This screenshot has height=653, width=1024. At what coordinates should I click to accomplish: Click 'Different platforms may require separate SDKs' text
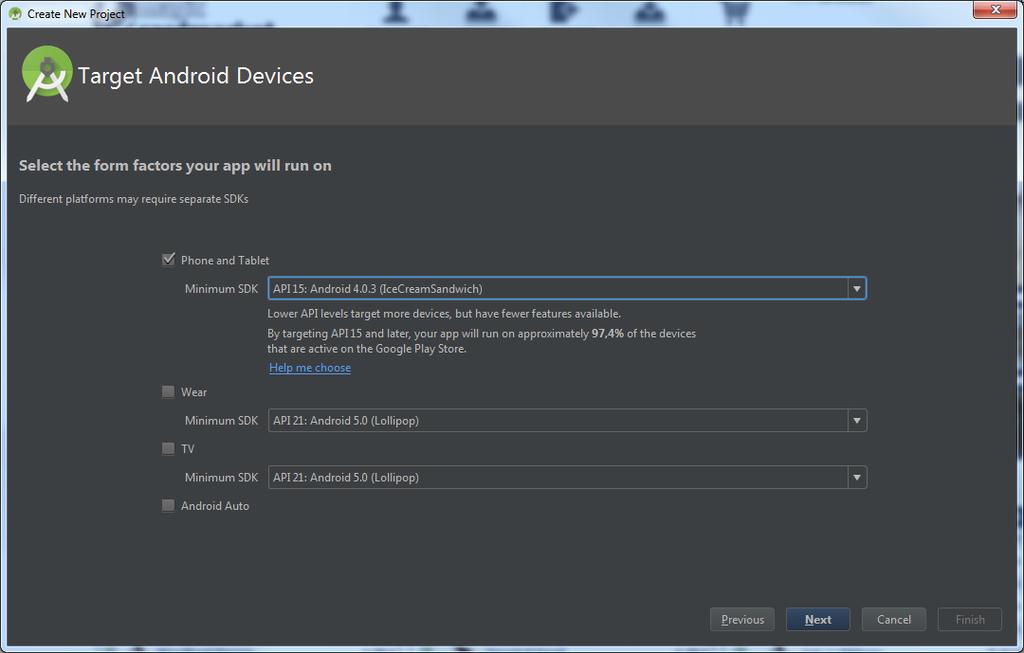[x=134, y=199]
